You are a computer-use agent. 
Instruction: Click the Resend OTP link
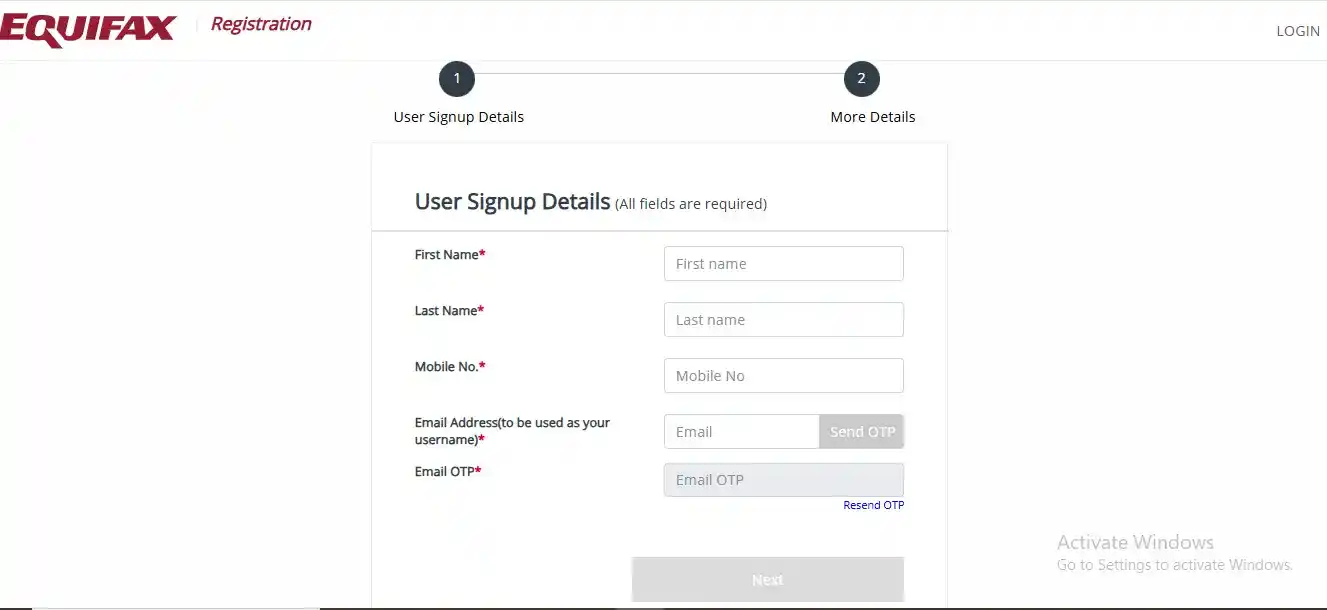[x=873, y=505]
